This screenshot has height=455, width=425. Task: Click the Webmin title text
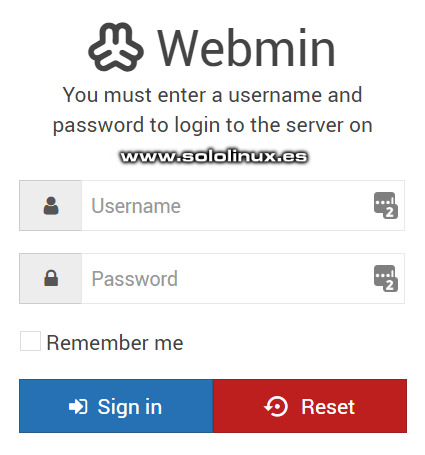[246, 48]
